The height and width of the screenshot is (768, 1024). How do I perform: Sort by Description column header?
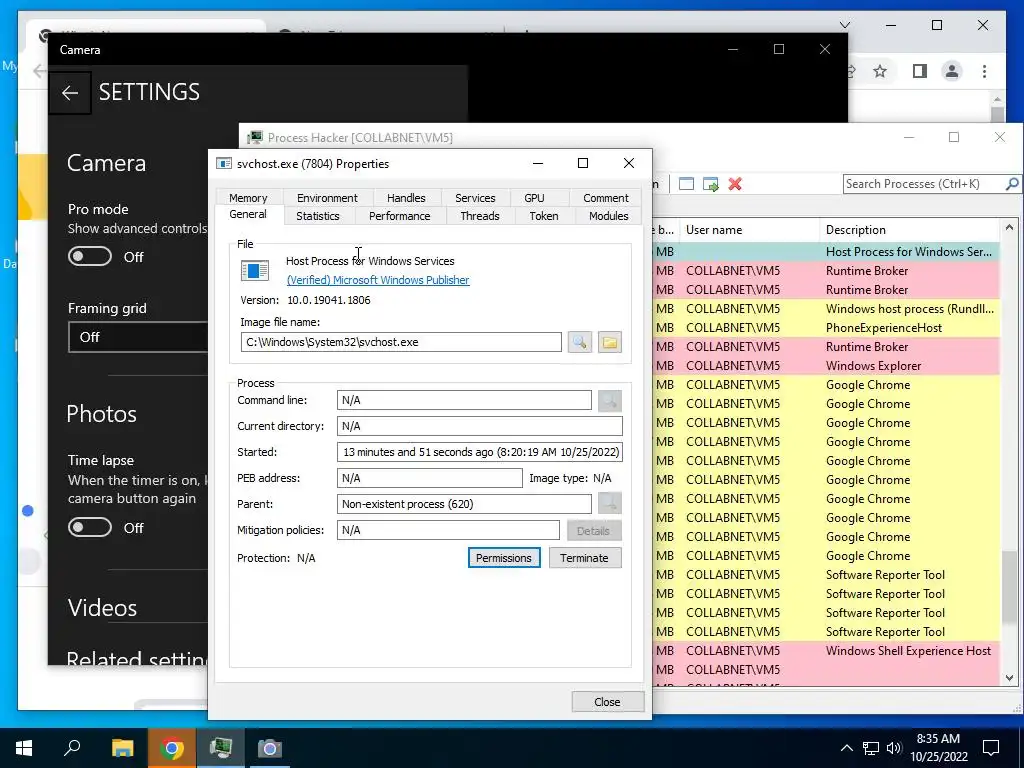(909, 230)
